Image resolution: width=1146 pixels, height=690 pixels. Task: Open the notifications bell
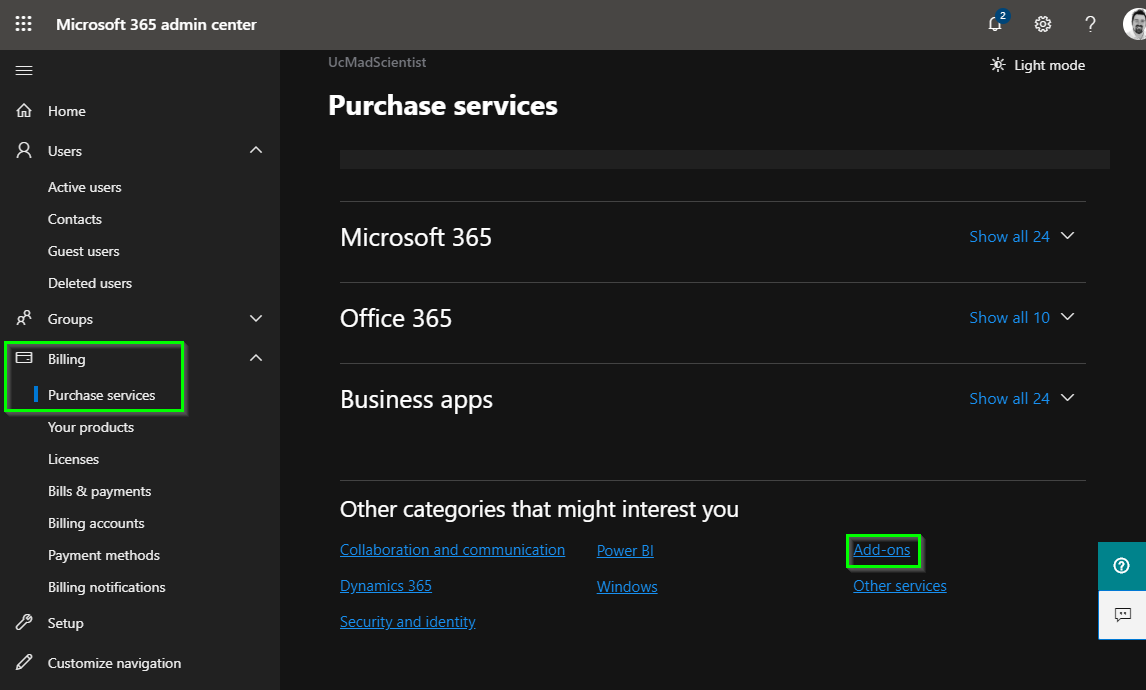coord(995,24)
